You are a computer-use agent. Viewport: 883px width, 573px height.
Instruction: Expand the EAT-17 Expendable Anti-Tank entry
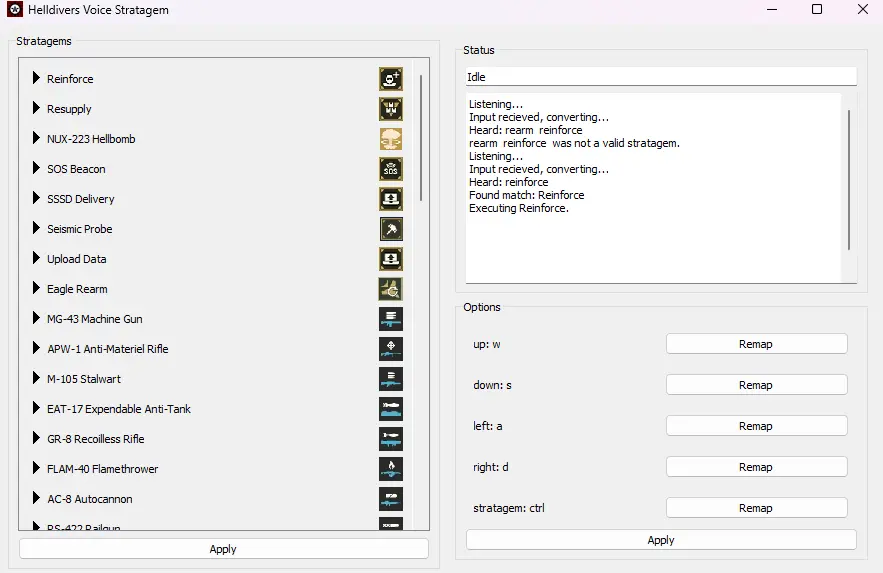pyautogui.click(x=36, y=408)
